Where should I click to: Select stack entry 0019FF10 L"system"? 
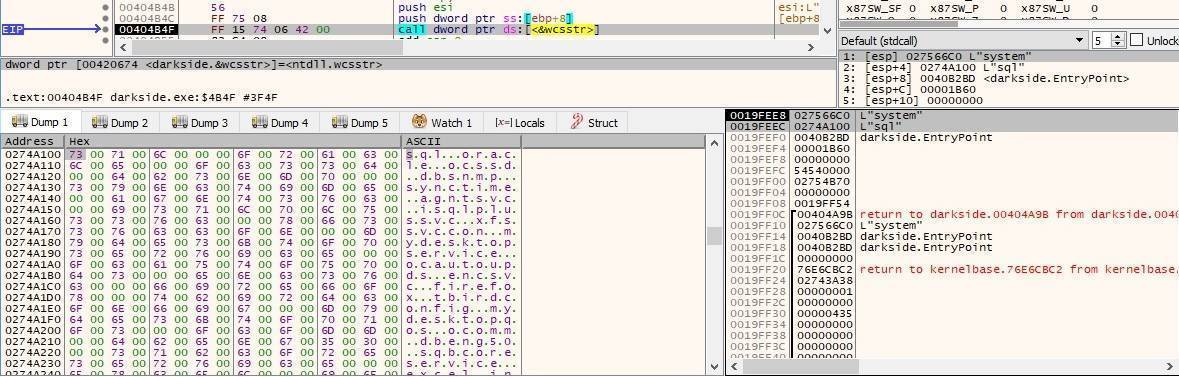(952, 225)
